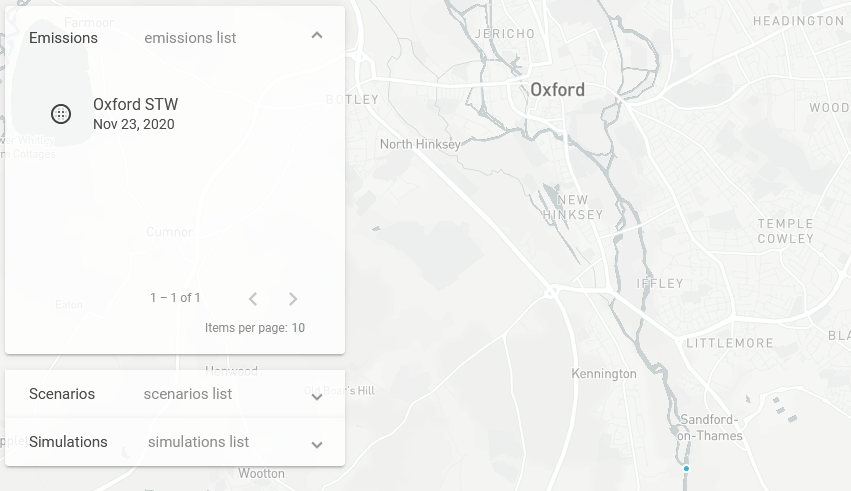Click the North Hinksey map label
The image size is (851, 491).
pos(420,144)
